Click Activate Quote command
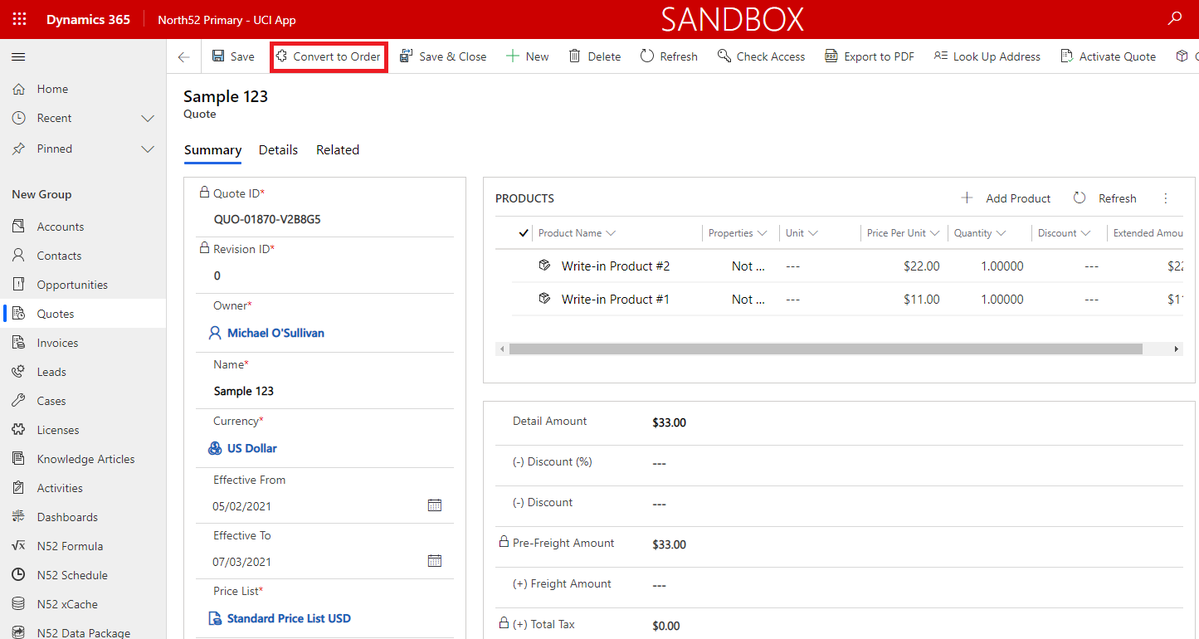 click(1108, 57)
